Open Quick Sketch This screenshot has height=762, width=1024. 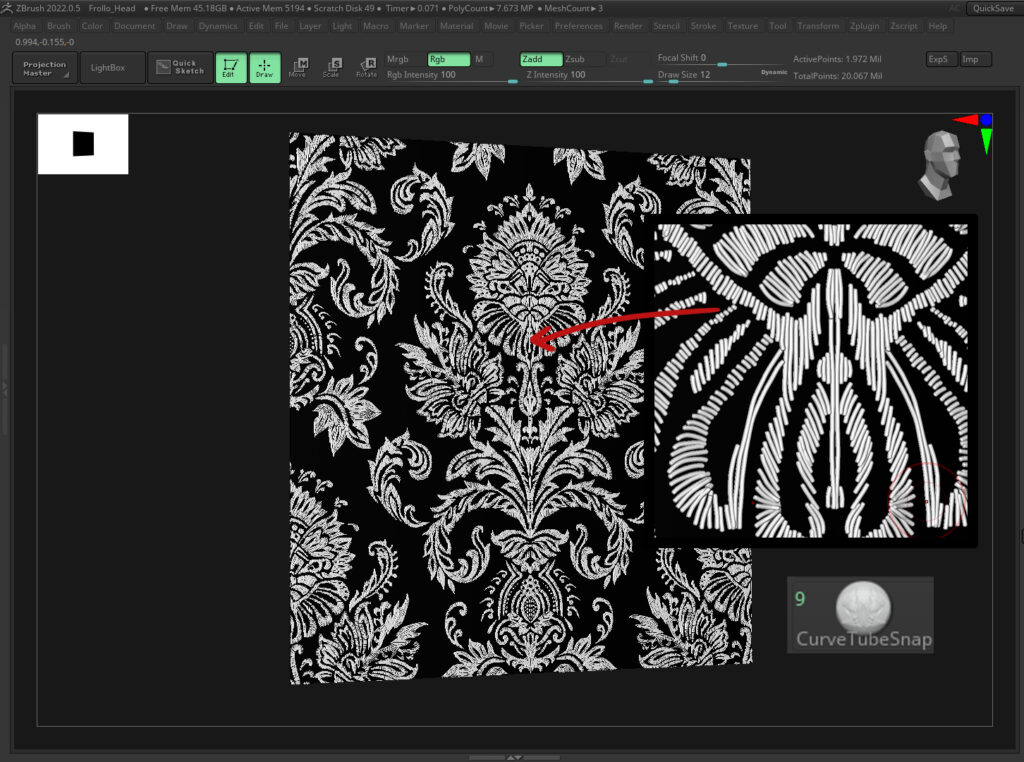click(x=180, y=68)
